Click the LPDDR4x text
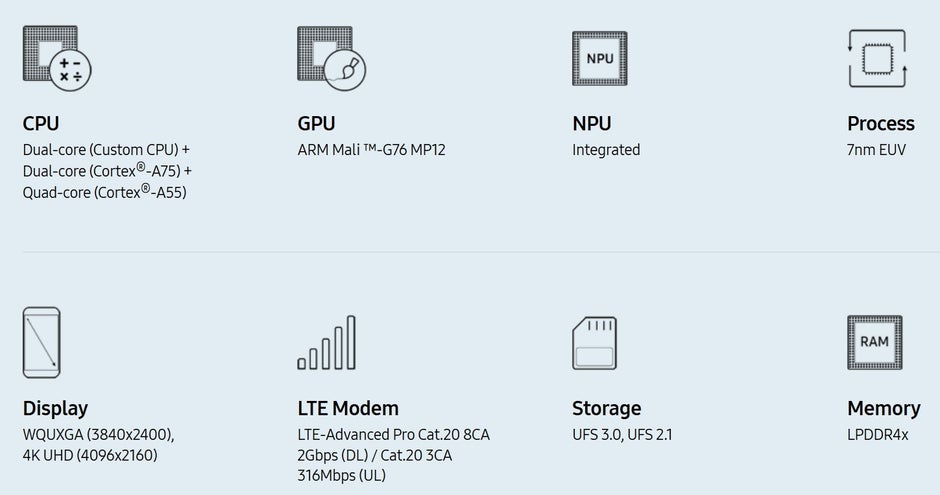The width and height of the screenshot is (940, 495). (878, 434)
